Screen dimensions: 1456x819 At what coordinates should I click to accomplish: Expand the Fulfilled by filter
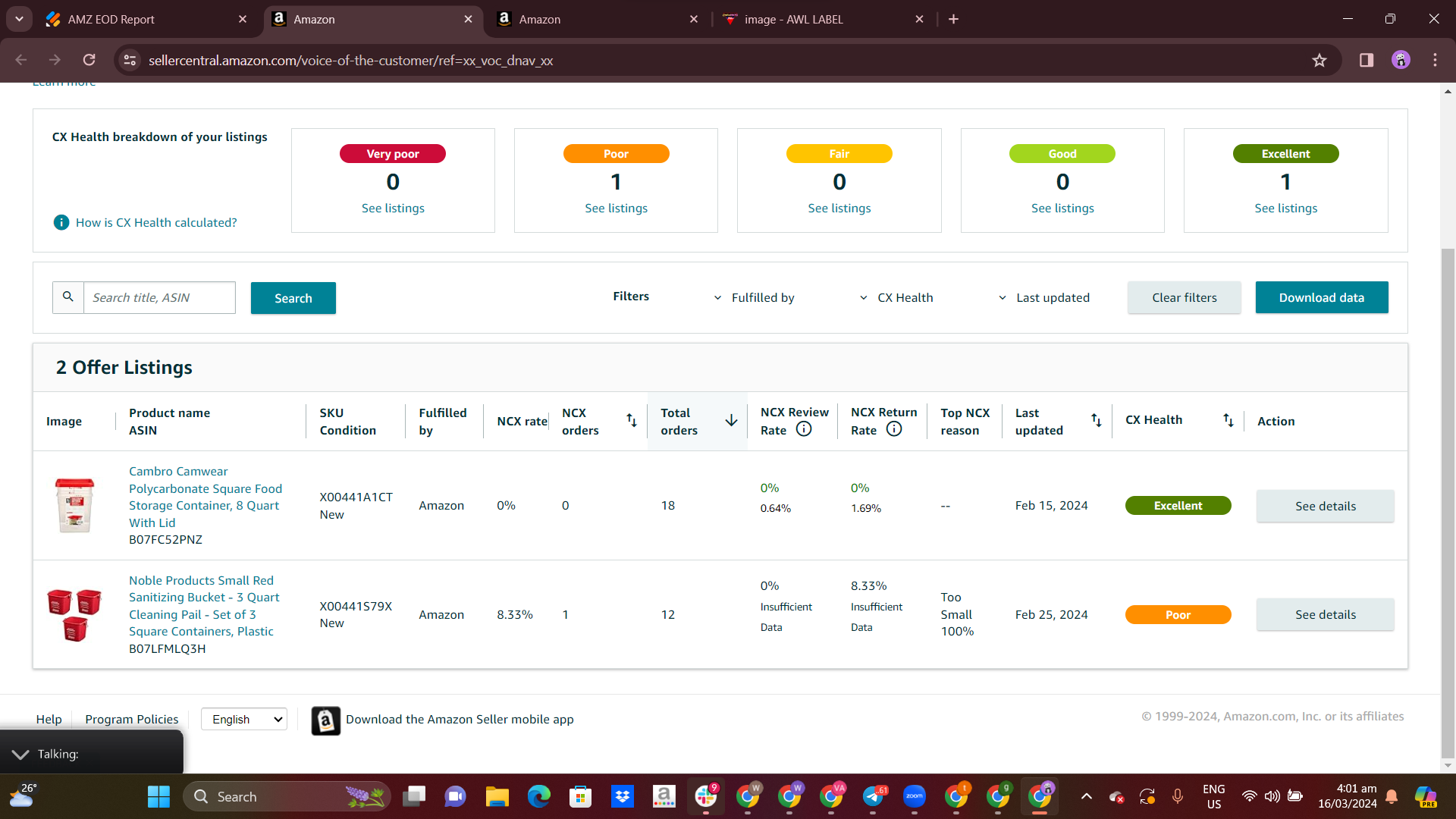coord(755,297)
